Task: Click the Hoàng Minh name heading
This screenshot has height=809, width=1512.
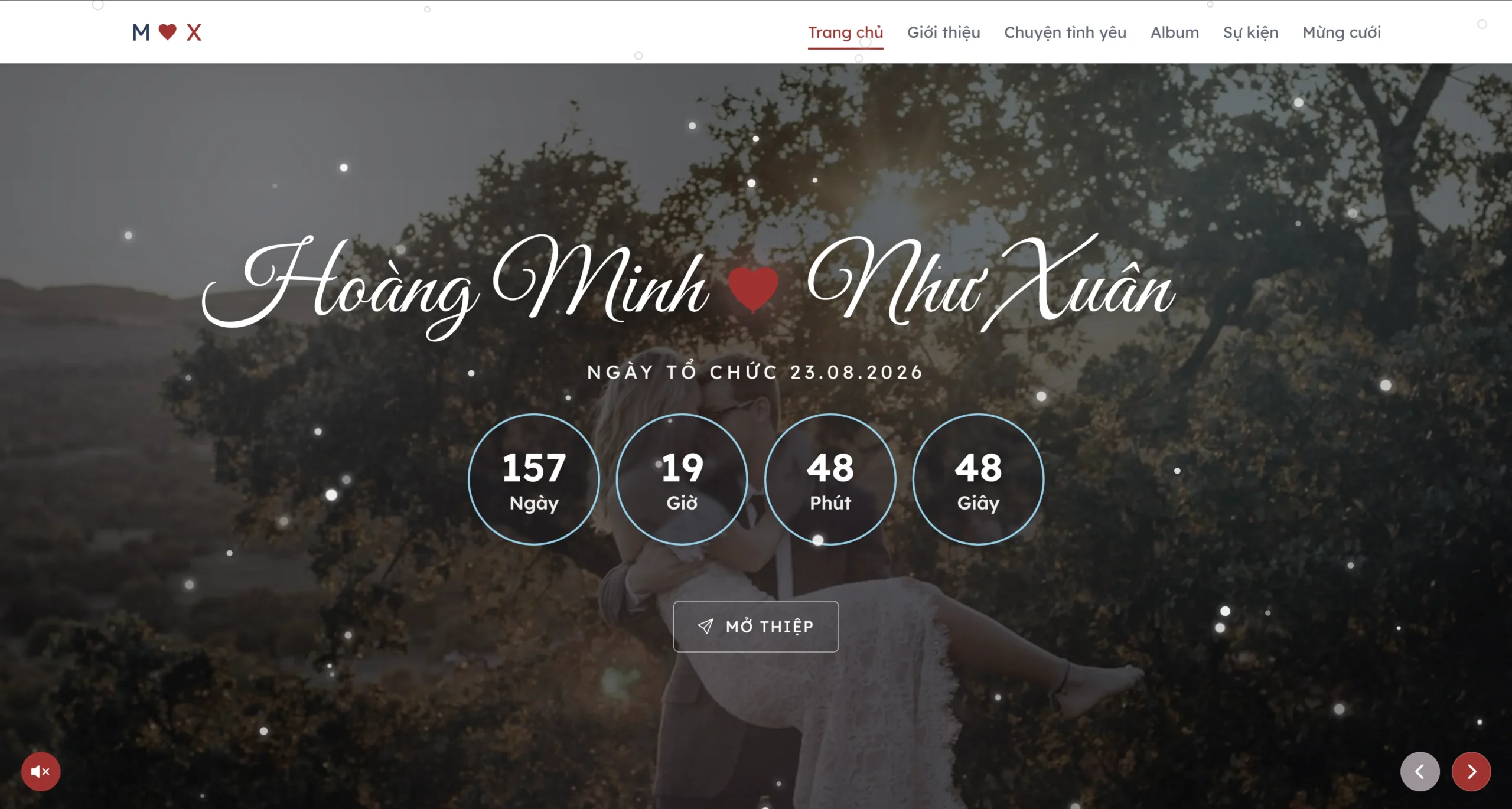Action: coord(455,286)
